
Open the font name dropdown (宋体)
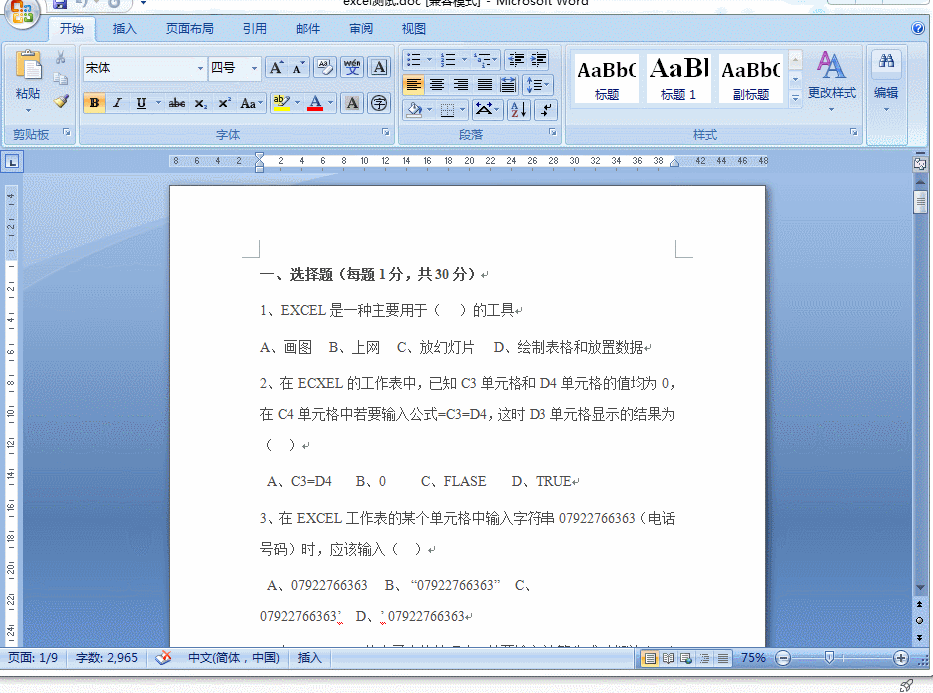pyautogui.click(x=200, y=68)
